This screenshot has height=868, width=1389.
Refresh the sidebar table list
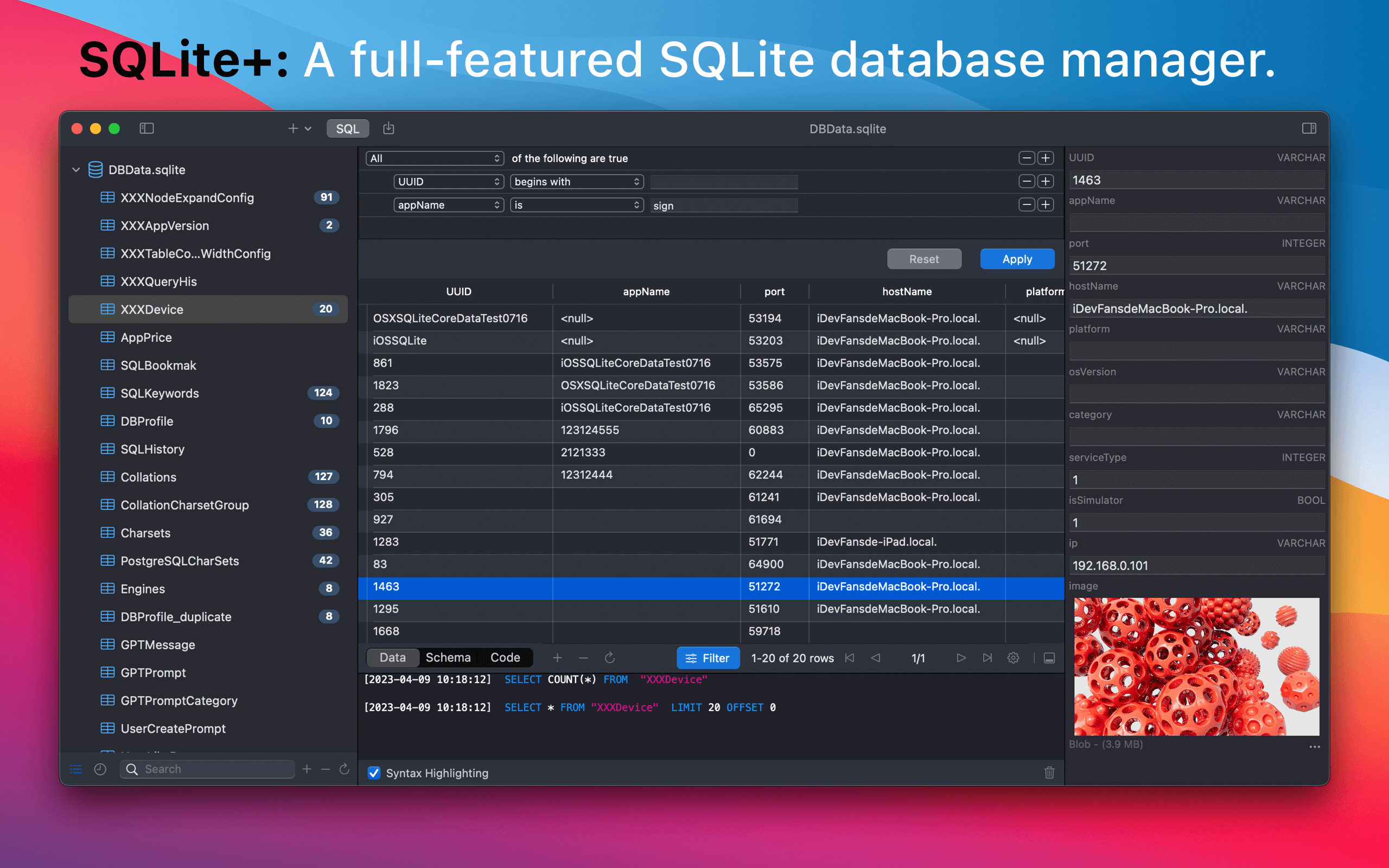(x=345, y=769)
